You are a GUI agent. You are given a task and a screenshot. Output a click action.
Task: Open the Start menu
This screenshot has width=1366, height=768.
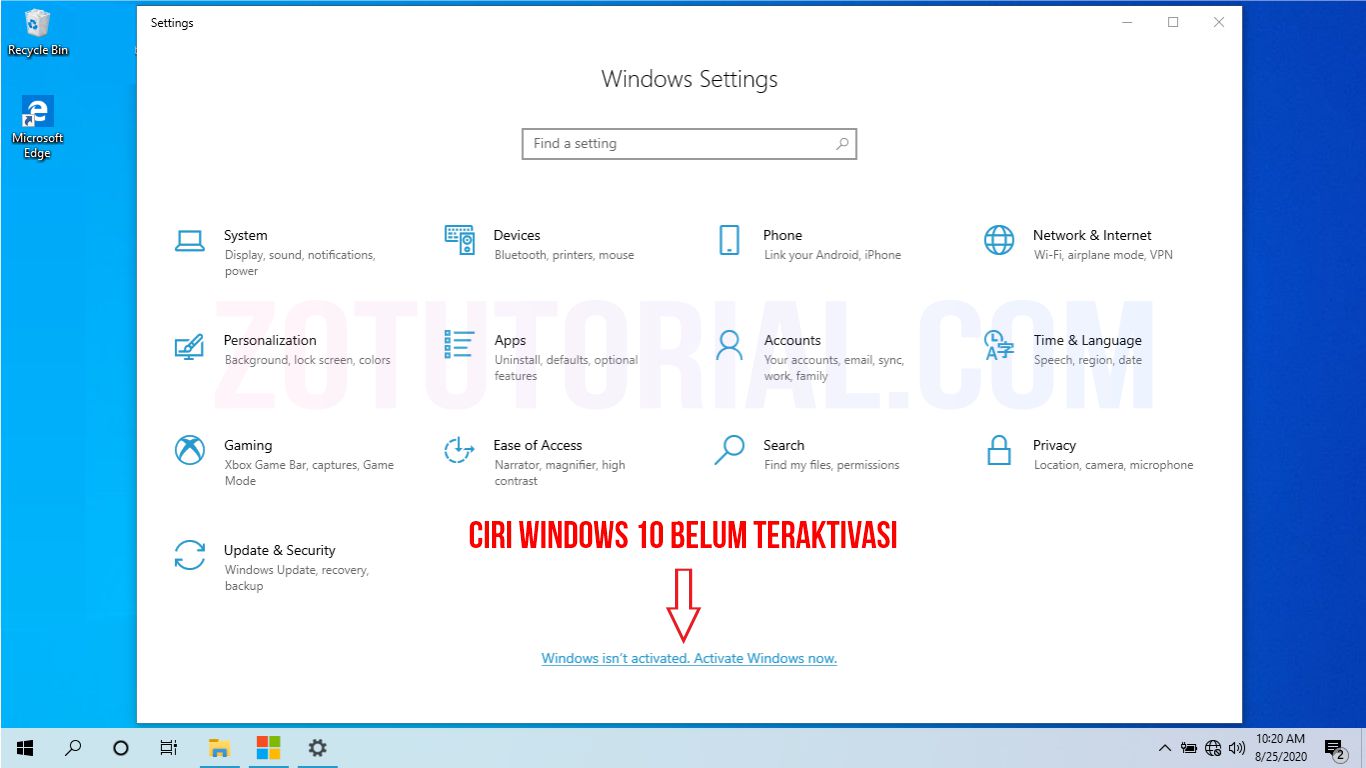24,747
